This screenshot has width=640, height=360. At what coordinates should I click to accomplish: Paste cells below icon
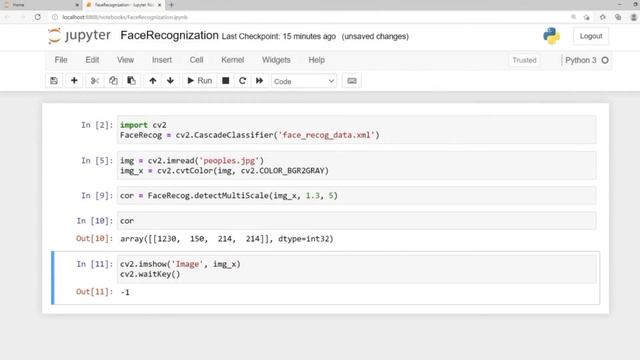131,81
